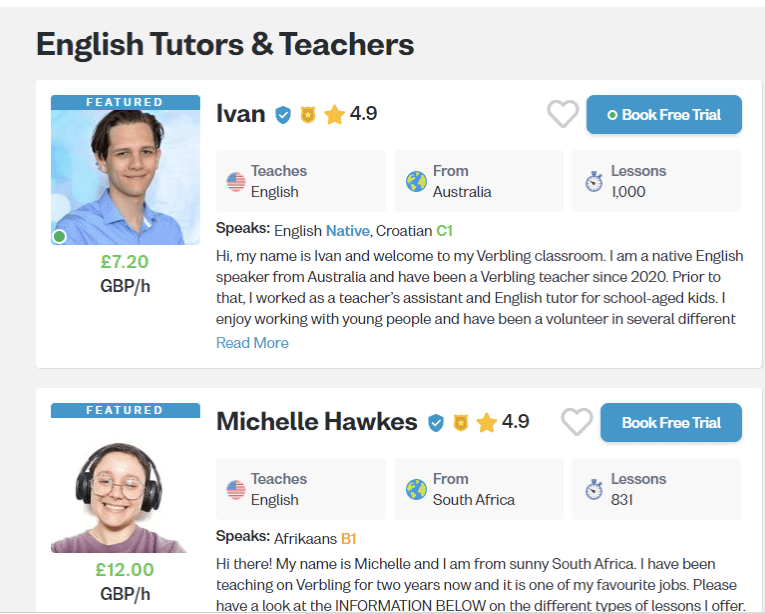Click the star rating icon beside Ivan
This screenshot has height=614, width=765.
(x=334, y=115)
